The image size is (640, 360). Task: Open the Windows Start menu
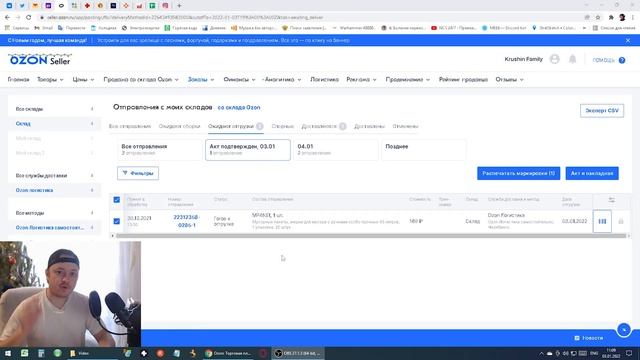(x=8, y=353)
